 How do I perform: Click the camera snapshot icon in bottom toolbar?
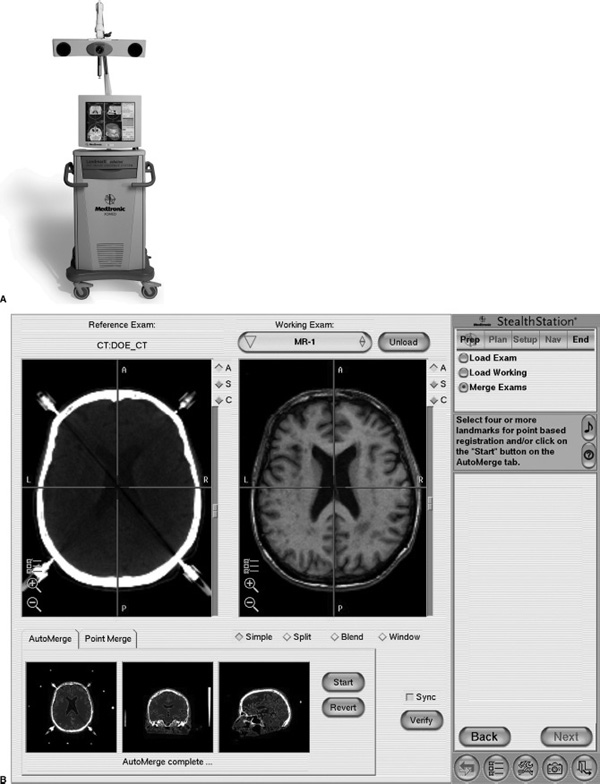[x=549, y=767]
